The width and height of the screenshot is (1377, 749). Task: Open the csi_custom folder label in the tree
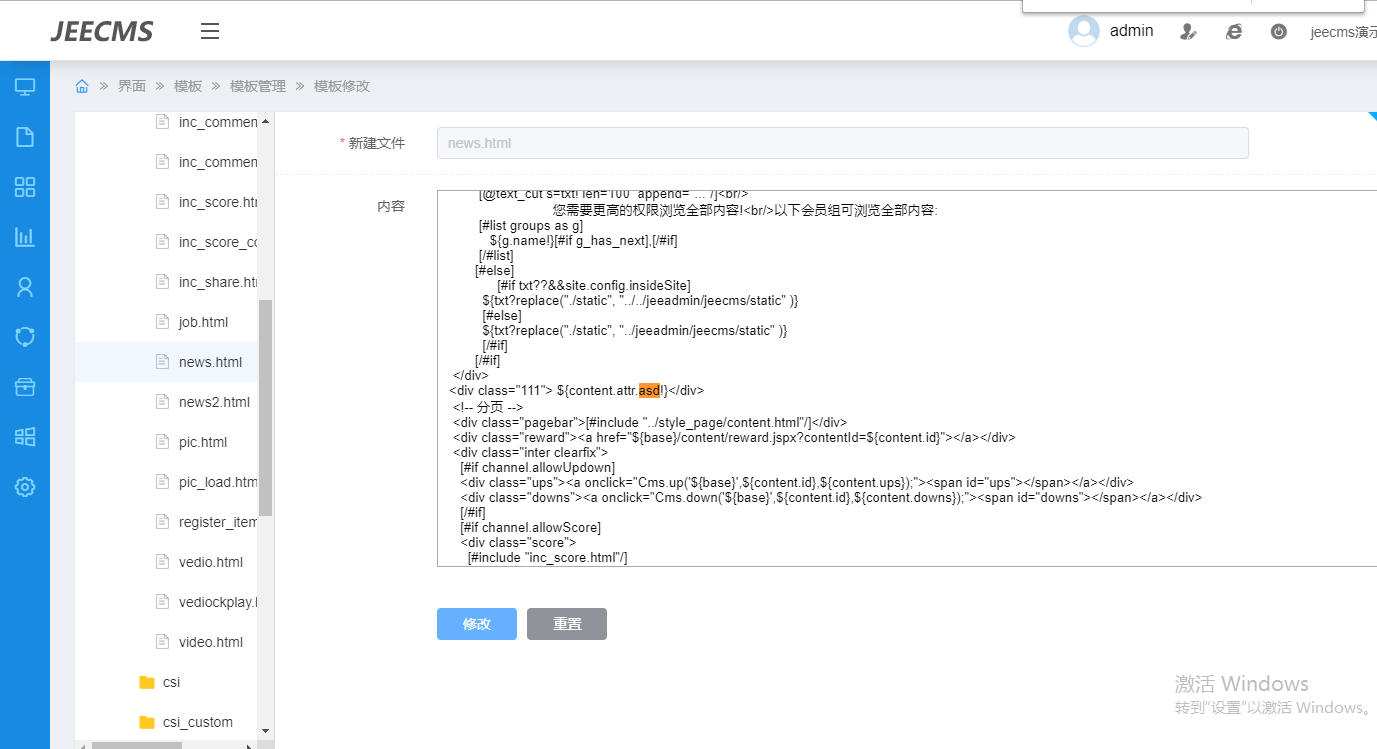[x=198, y=722]
